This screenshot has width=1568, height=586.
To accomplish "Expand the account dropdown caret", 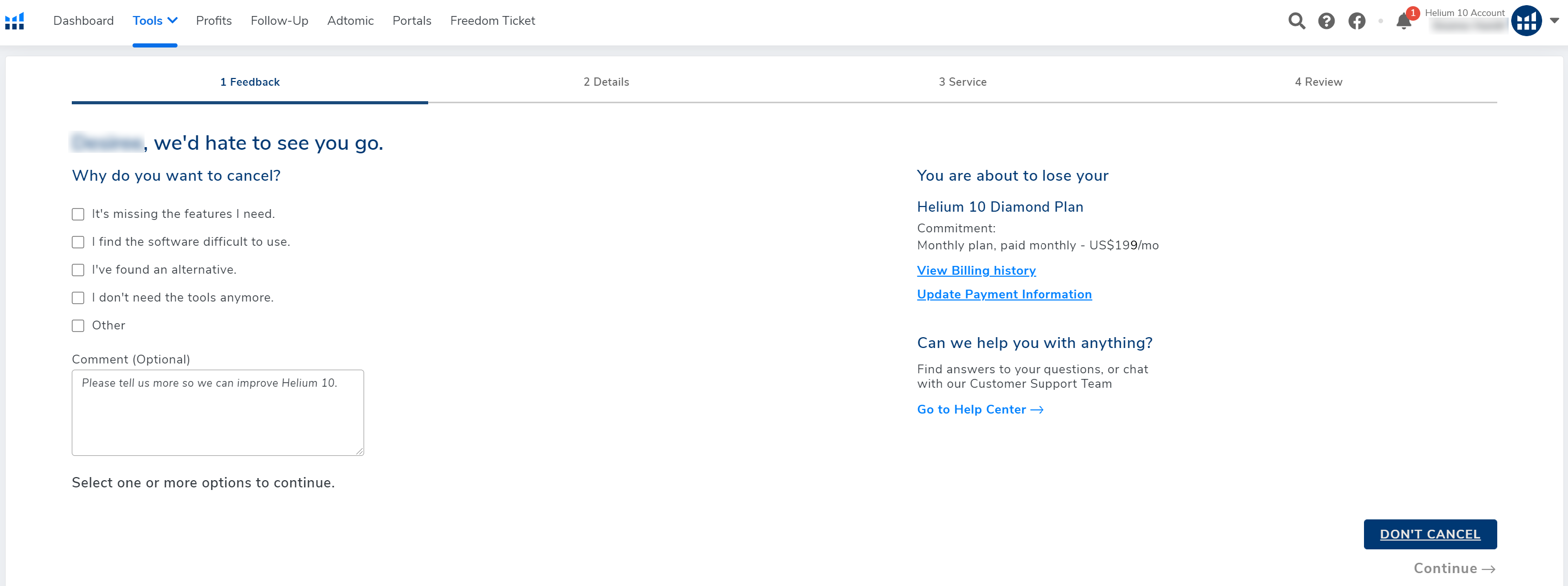I will pyautogui.click(x=1554, y=21).
